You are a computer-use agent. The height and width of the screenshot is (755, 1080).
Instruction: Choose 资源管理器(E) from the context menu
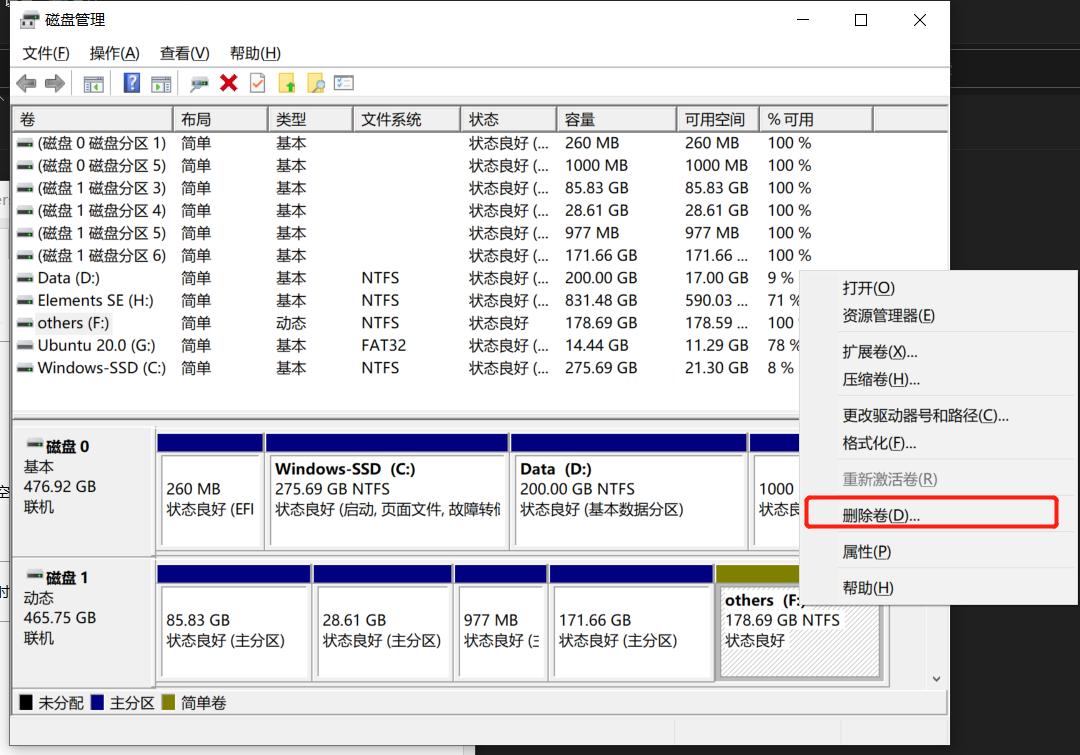tap(938, 316)
